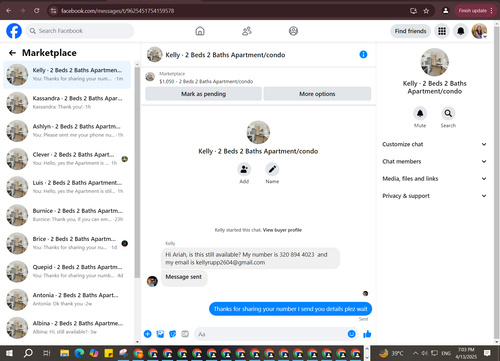
Task: Mute this conversation with bell icon
Action: 420,113
